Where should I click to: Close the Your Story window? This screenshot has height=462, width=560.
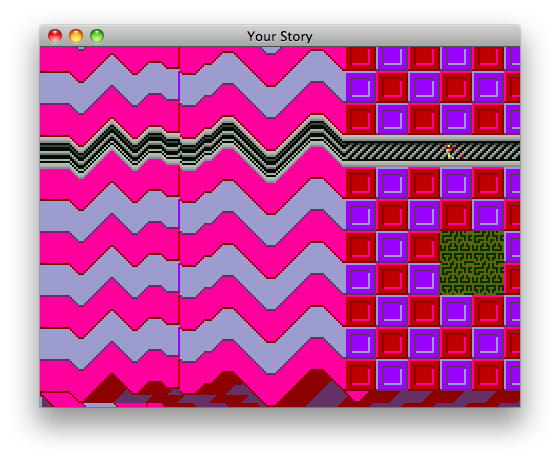coord(55,36)
